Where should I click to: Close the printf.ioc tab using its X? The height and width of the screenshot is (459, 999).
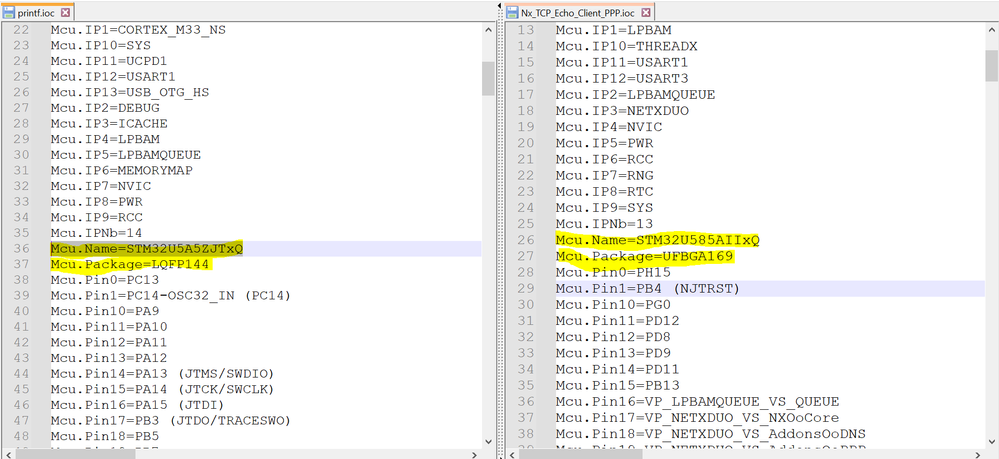(x=67, y=13)
